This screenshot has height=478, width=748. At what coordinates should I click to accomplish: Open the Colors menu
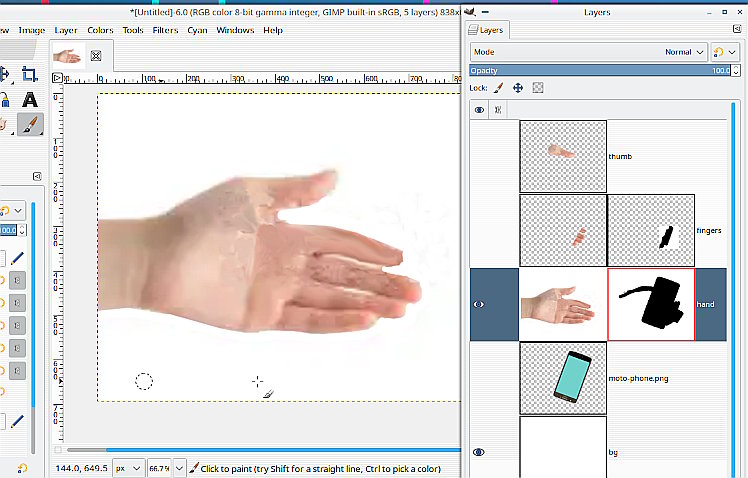(x=100, y=30)
